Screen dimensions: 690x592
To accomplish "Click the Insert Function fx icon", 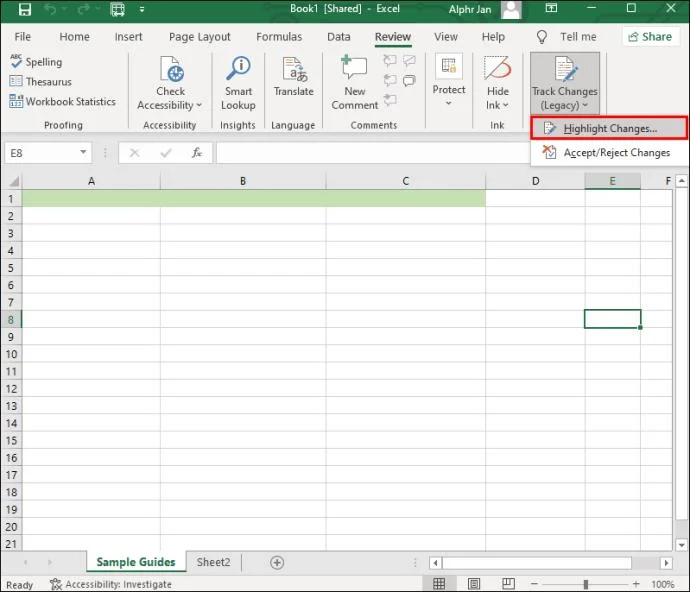I will 196,153.
